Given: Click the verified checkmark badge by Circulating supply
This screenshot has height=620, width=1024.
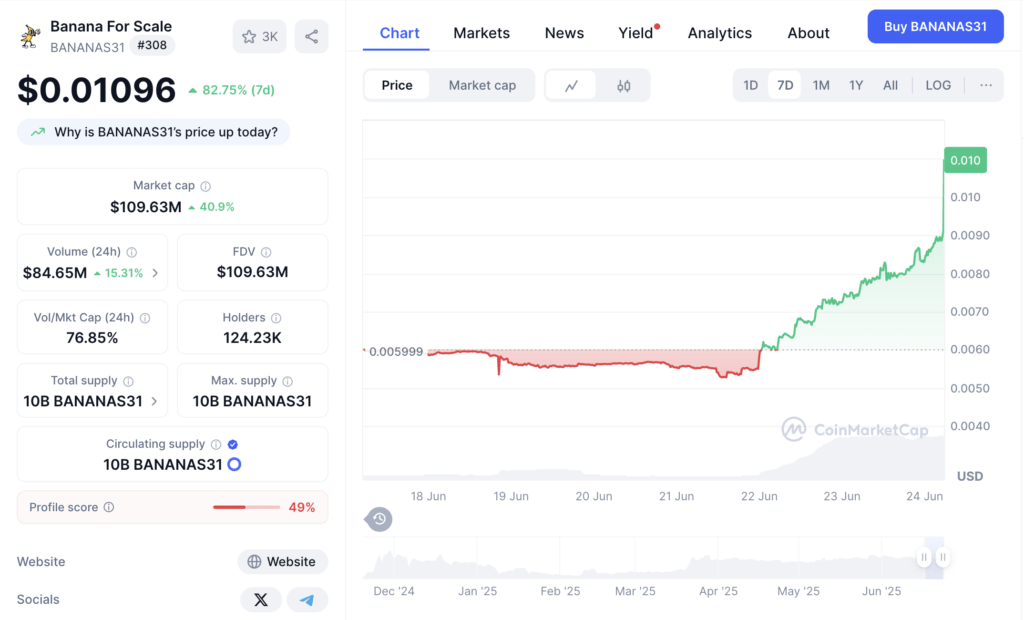Looking at the screenshot, I should 232,444.
